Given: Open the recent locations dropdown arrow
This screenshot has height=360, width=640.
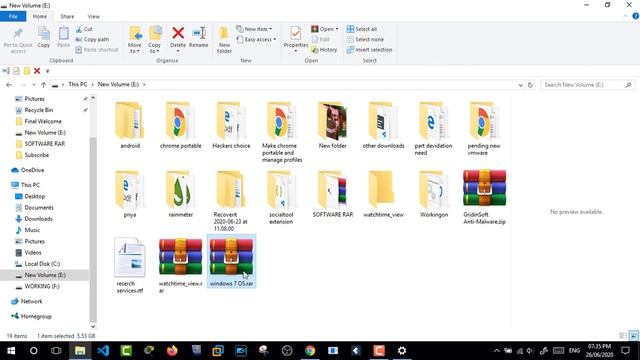Looking at the screenshot, I should click(x=33, y=85).
